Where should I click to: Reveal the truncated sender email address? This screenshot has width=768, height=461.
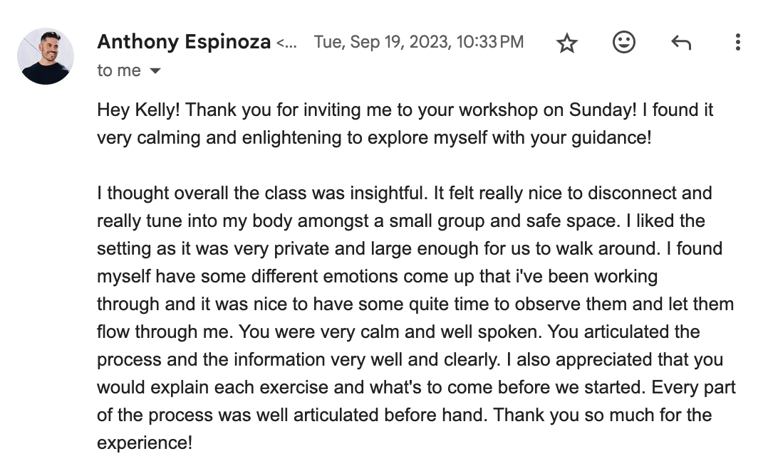[287, 43]
